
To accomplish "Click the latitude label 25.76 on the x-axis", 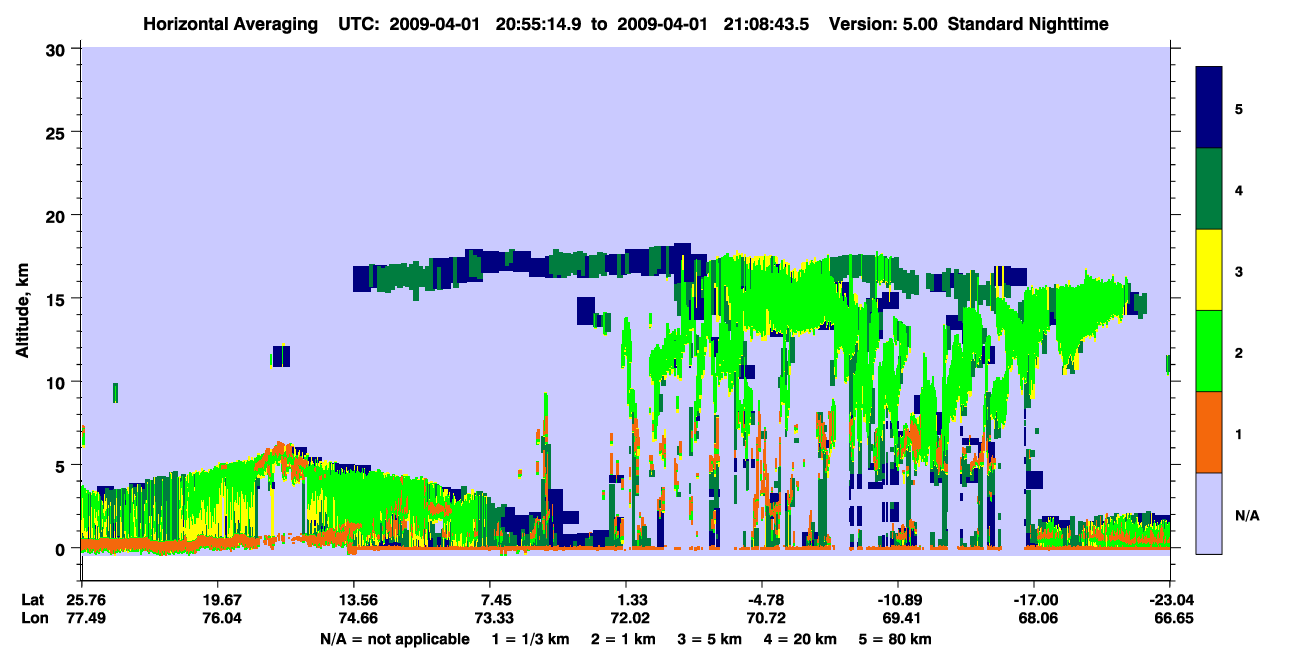I will tap(81, 600).
